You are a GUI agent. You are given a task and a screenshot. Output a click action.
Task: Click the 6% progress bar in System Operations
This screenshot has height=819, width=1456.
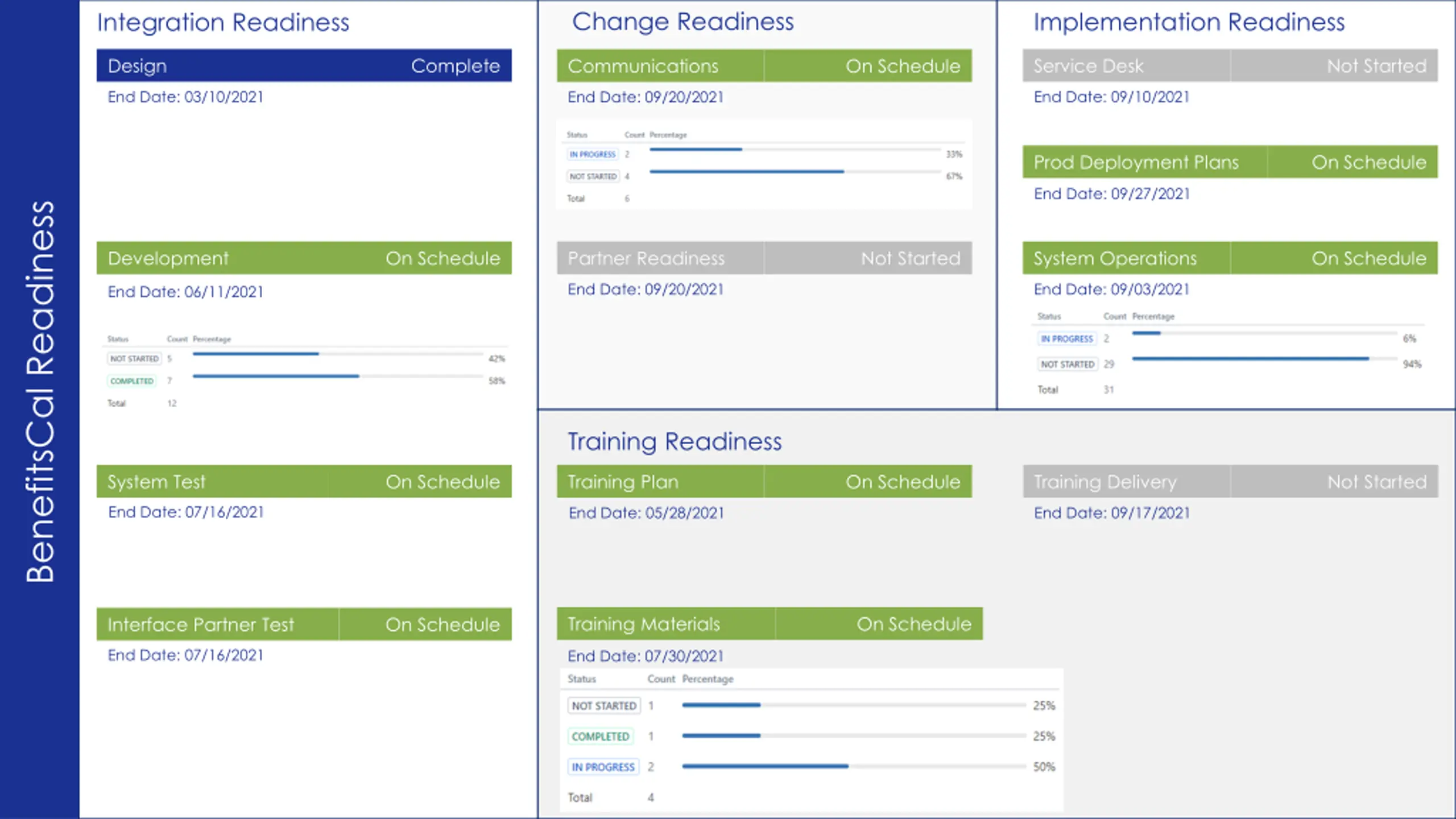coord(1264,333)
